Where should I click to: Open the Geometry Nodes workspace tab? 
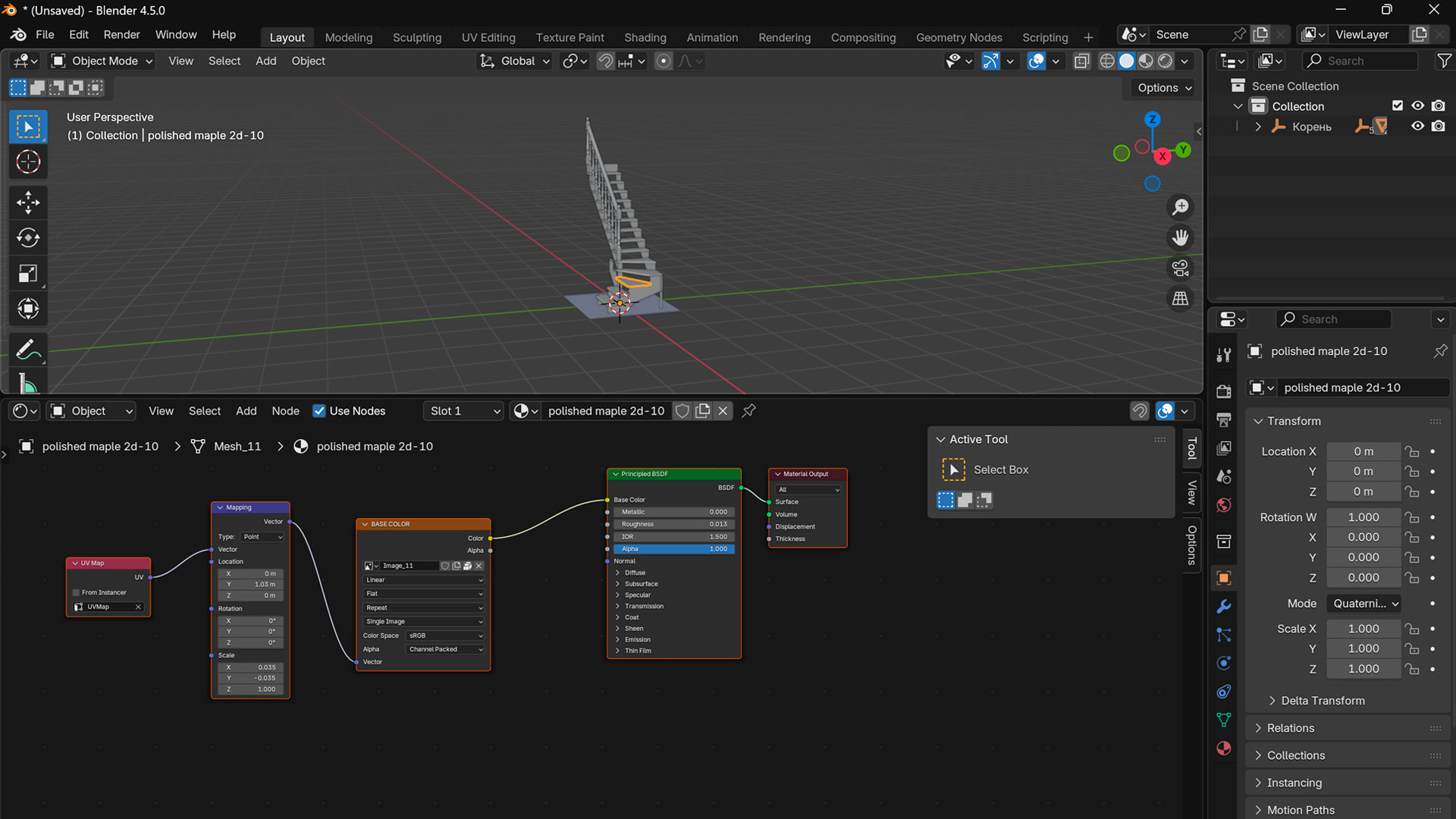tap(959, 37)
